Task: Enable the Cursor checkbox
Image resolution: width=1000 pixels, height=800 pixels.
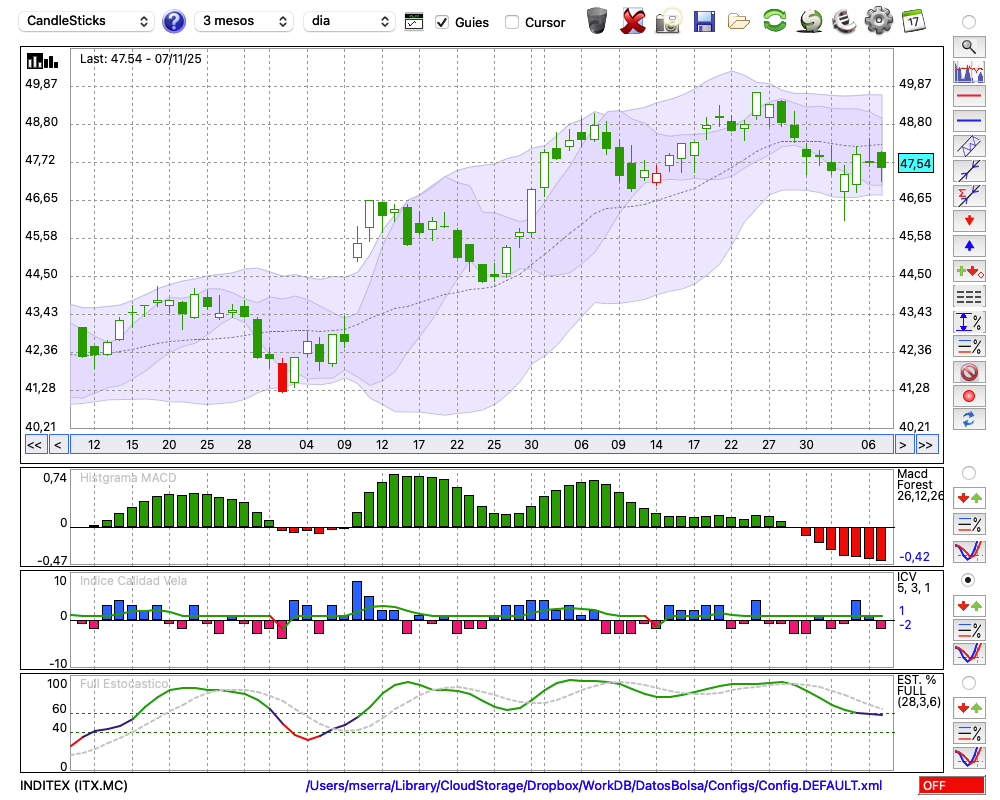Action: pos(512,22)
